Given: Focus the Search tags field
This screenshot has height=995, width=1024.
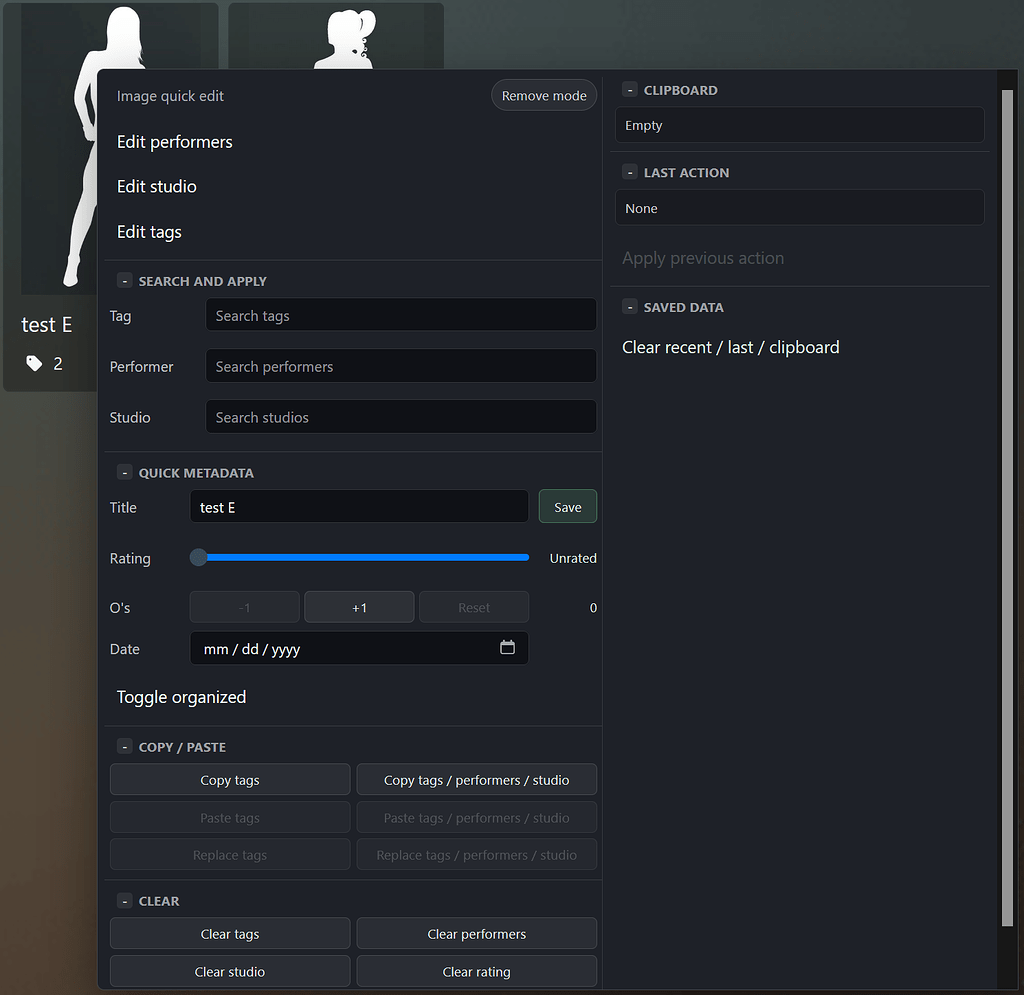Looking at the screenshot, I should (x=401, y=315).
